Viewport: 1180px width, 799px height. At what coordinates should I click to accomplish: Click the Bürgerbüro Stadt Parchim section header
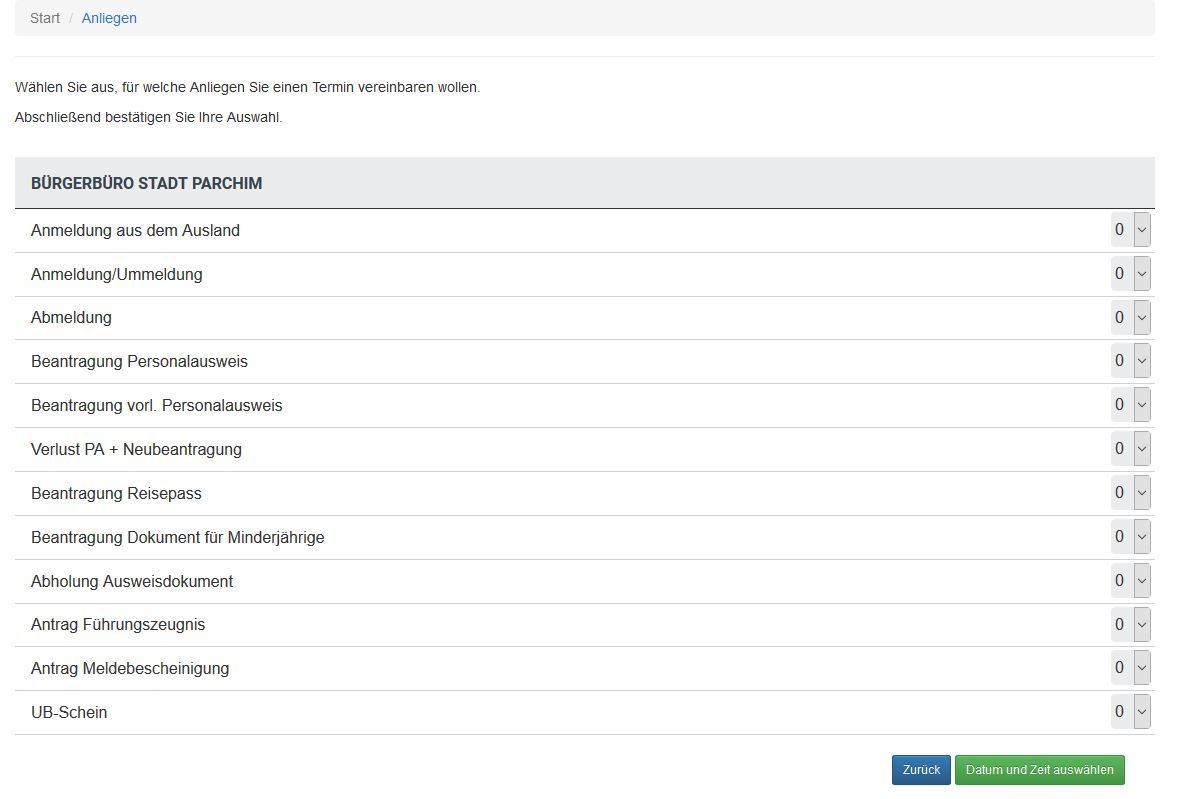point(147,184)
